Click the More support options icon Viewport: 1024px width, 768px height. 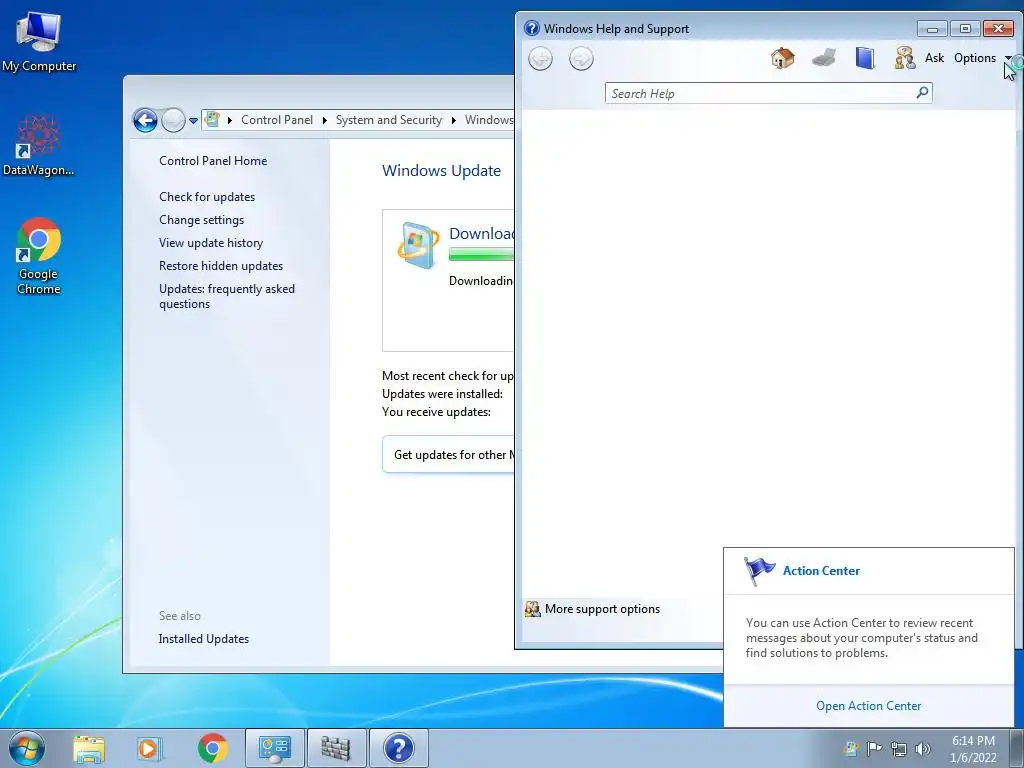click(532, 609)
